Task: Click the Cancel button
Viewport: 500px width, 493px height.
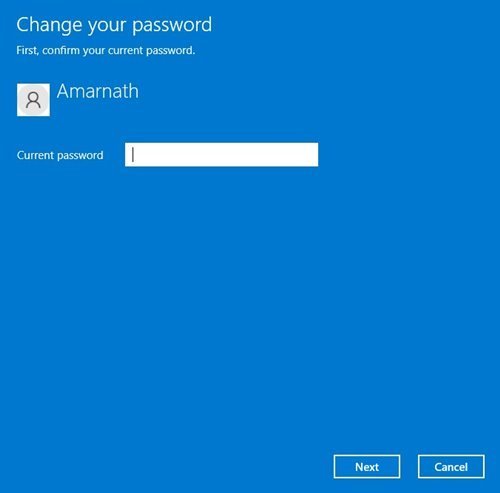Action: click(x=451, y=467)
